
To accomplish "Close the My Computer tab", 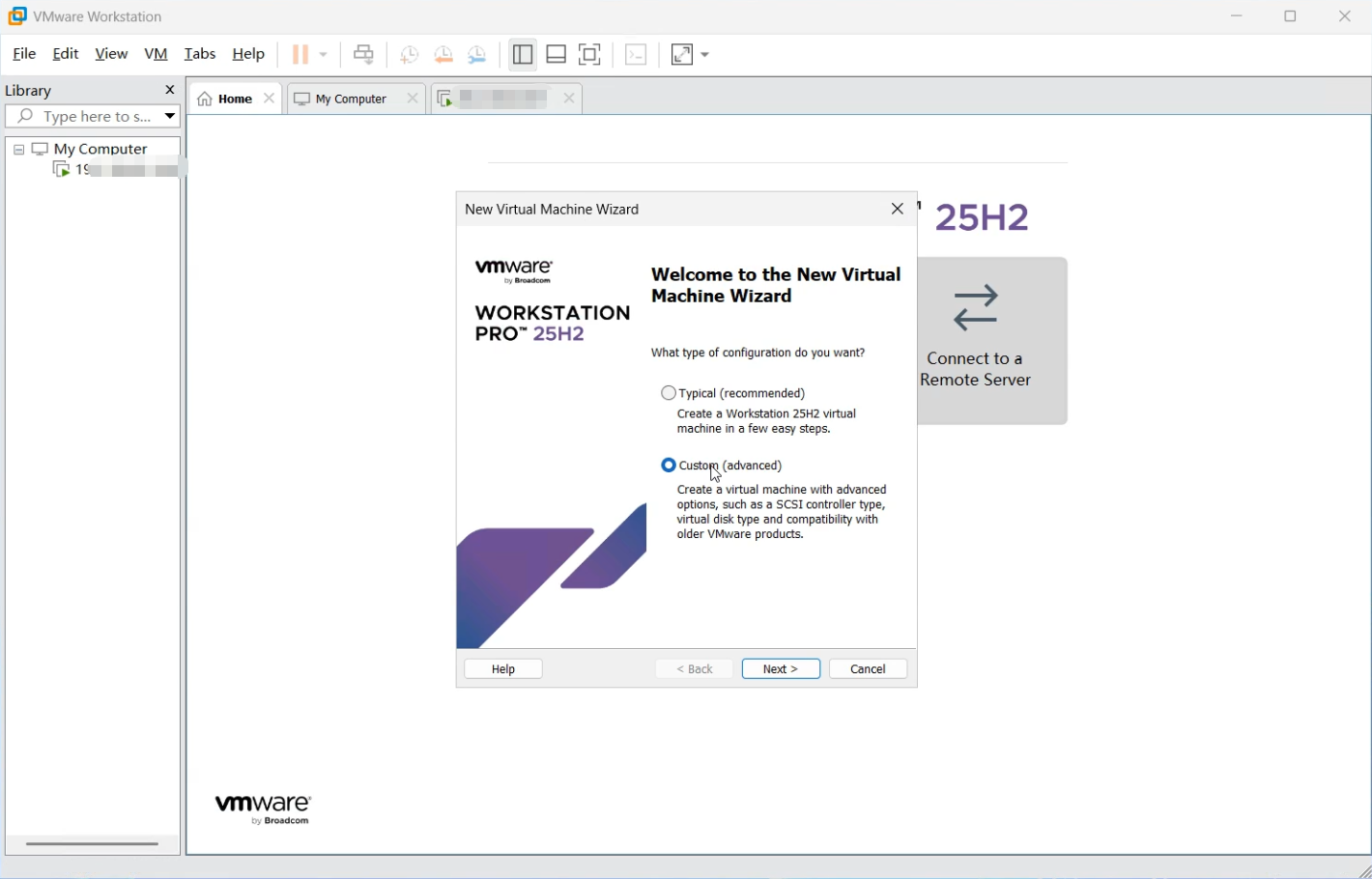I will click(x=413, y=99).
